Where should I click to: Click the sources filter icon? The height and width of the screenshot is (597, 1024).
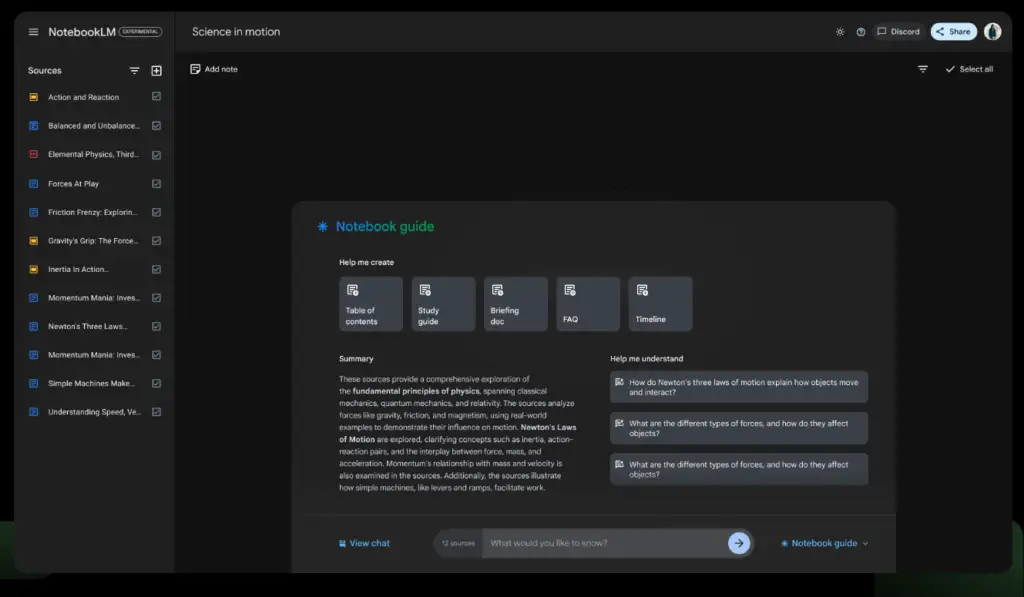click(134, 71)
